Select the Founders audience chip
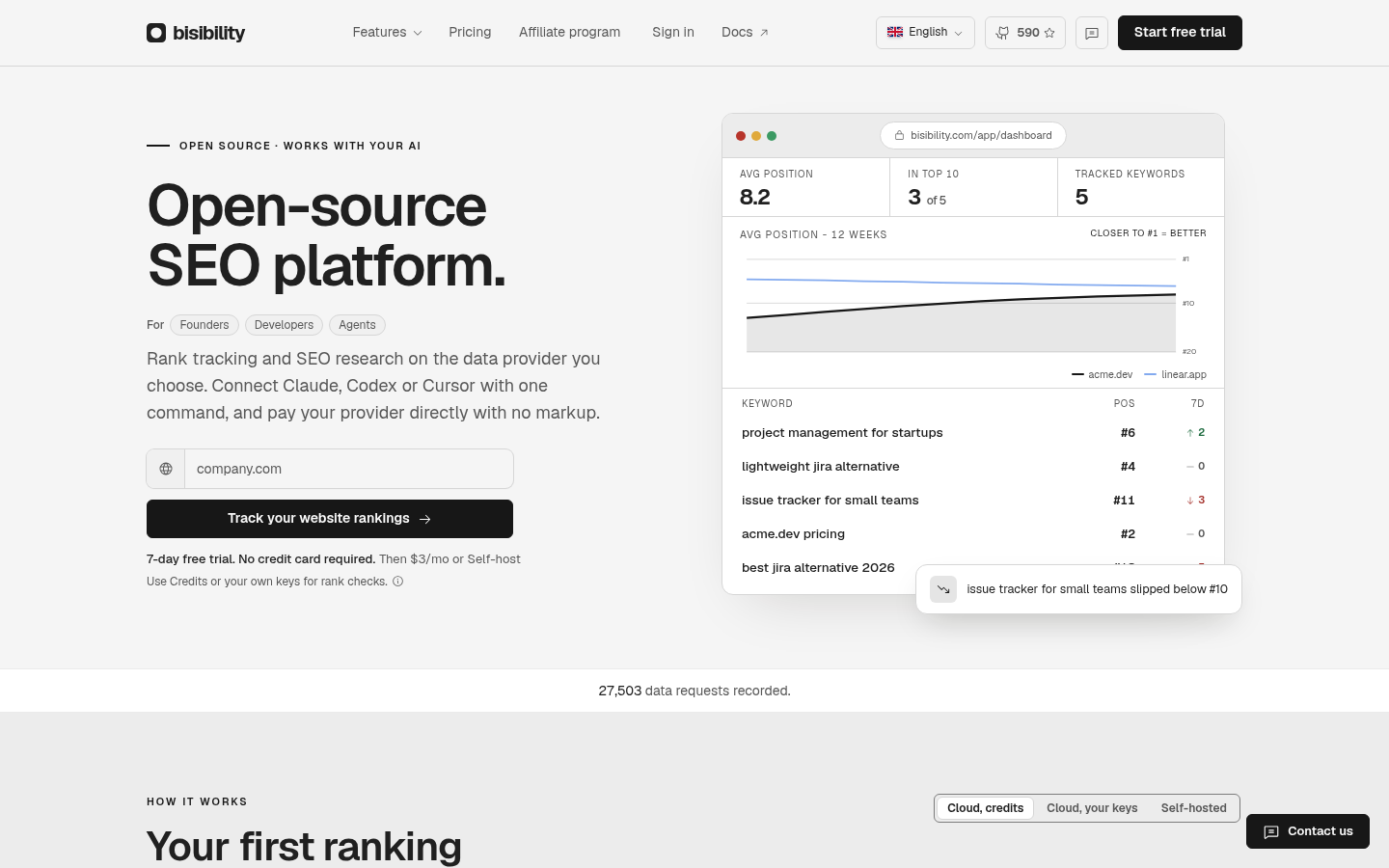Image resolution: width=1389 pixels, height=868 pixels. tap(204, 325)
